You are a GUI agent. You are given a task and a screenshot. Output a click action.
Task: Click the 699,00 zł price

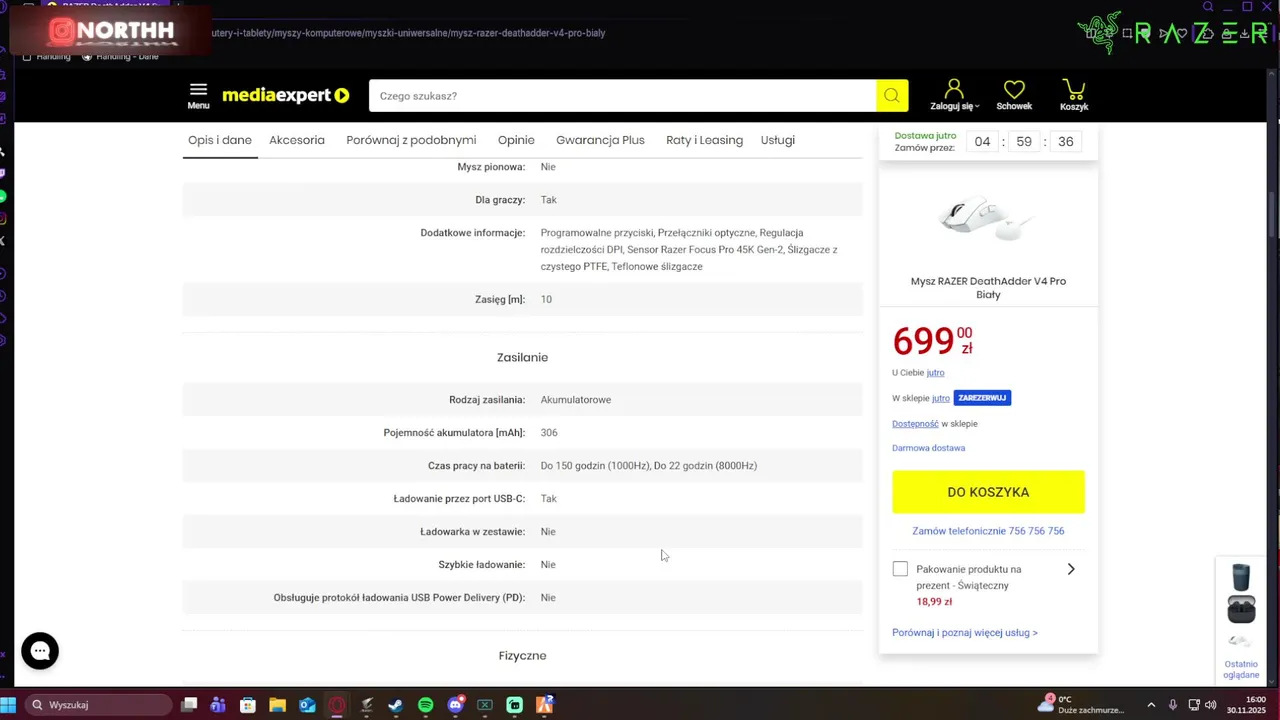point(932,341)
